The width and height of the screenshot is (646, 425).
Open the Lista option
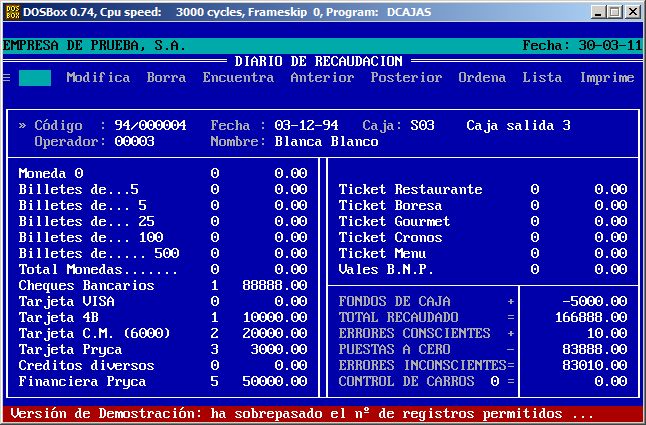point(542,78)
